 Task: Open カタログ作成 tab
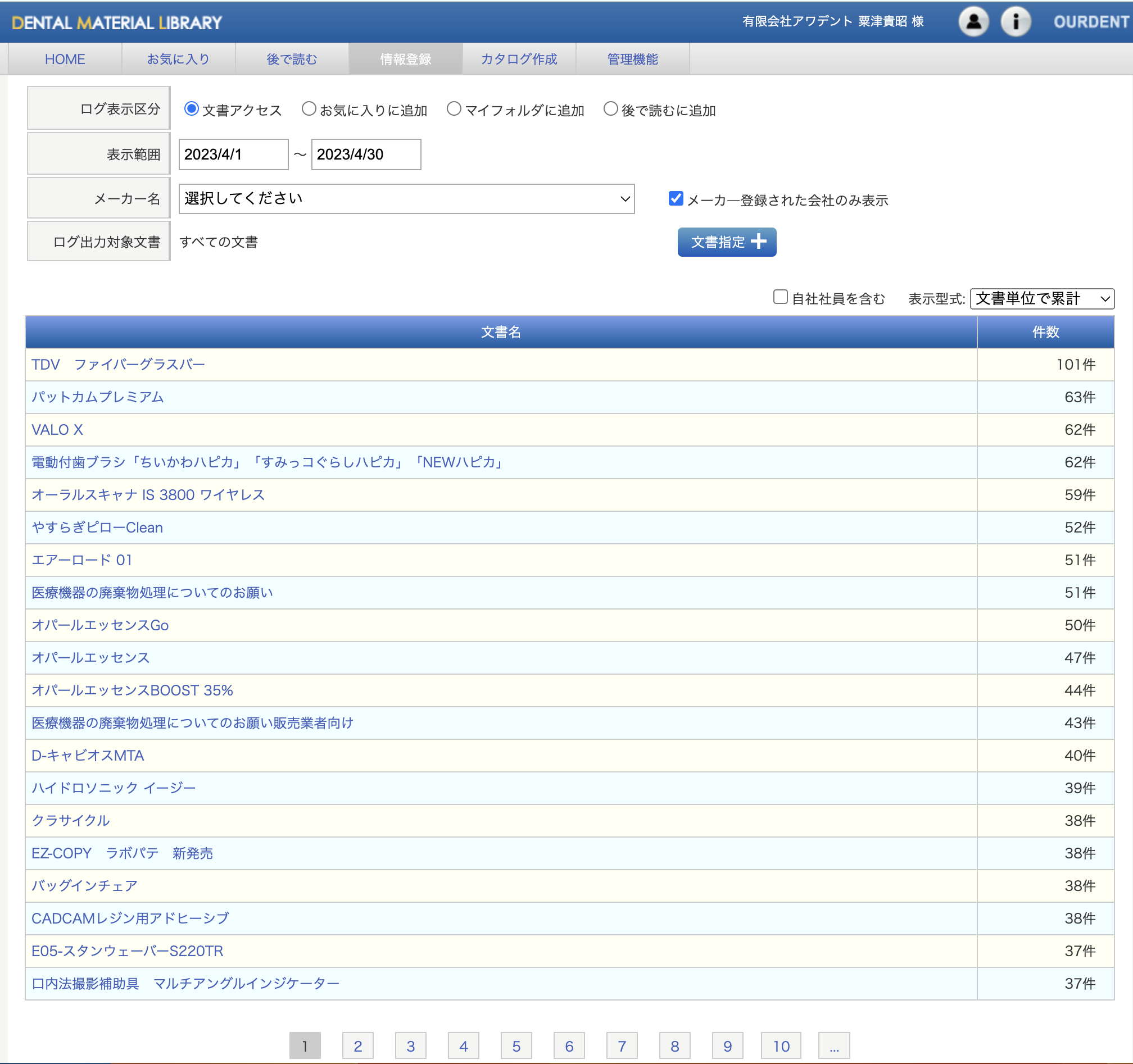tap(519, 59)
